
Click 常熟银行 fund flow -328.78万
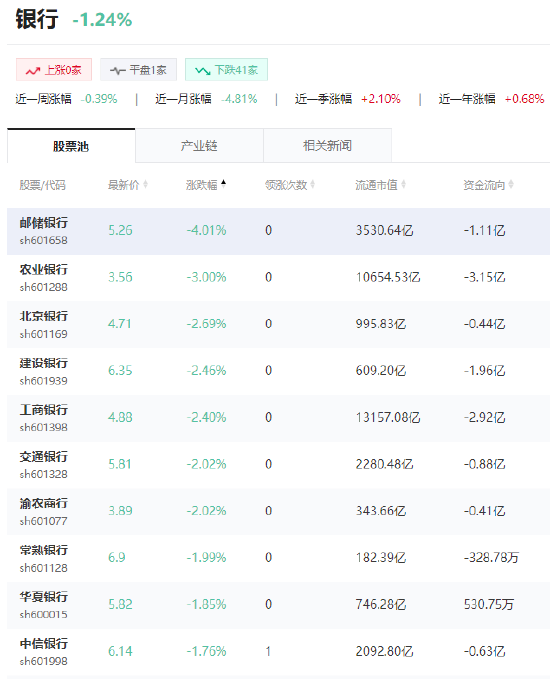(x=491, y=558)
